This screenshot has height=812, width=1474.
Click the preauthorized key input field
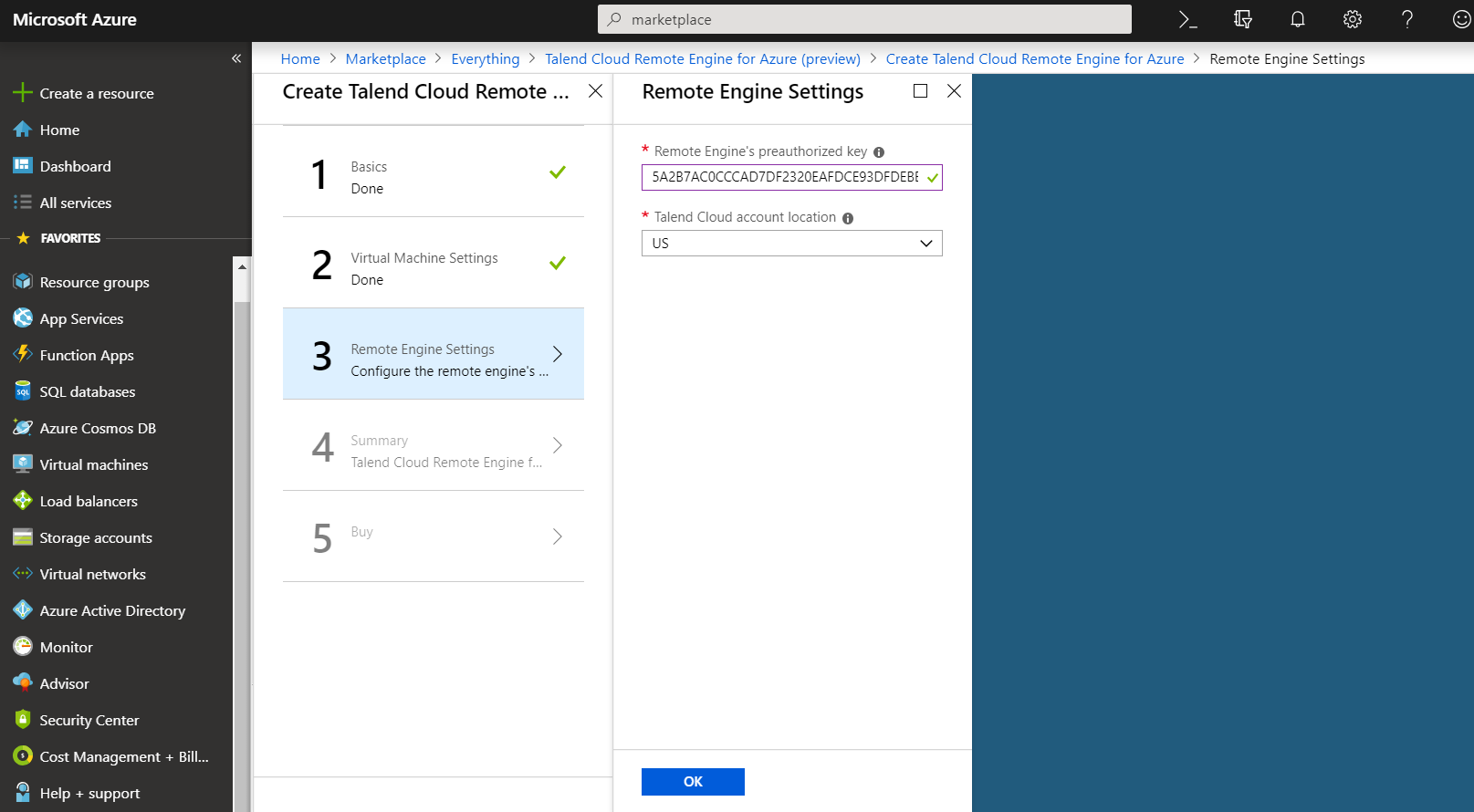[x=792, y=177]
